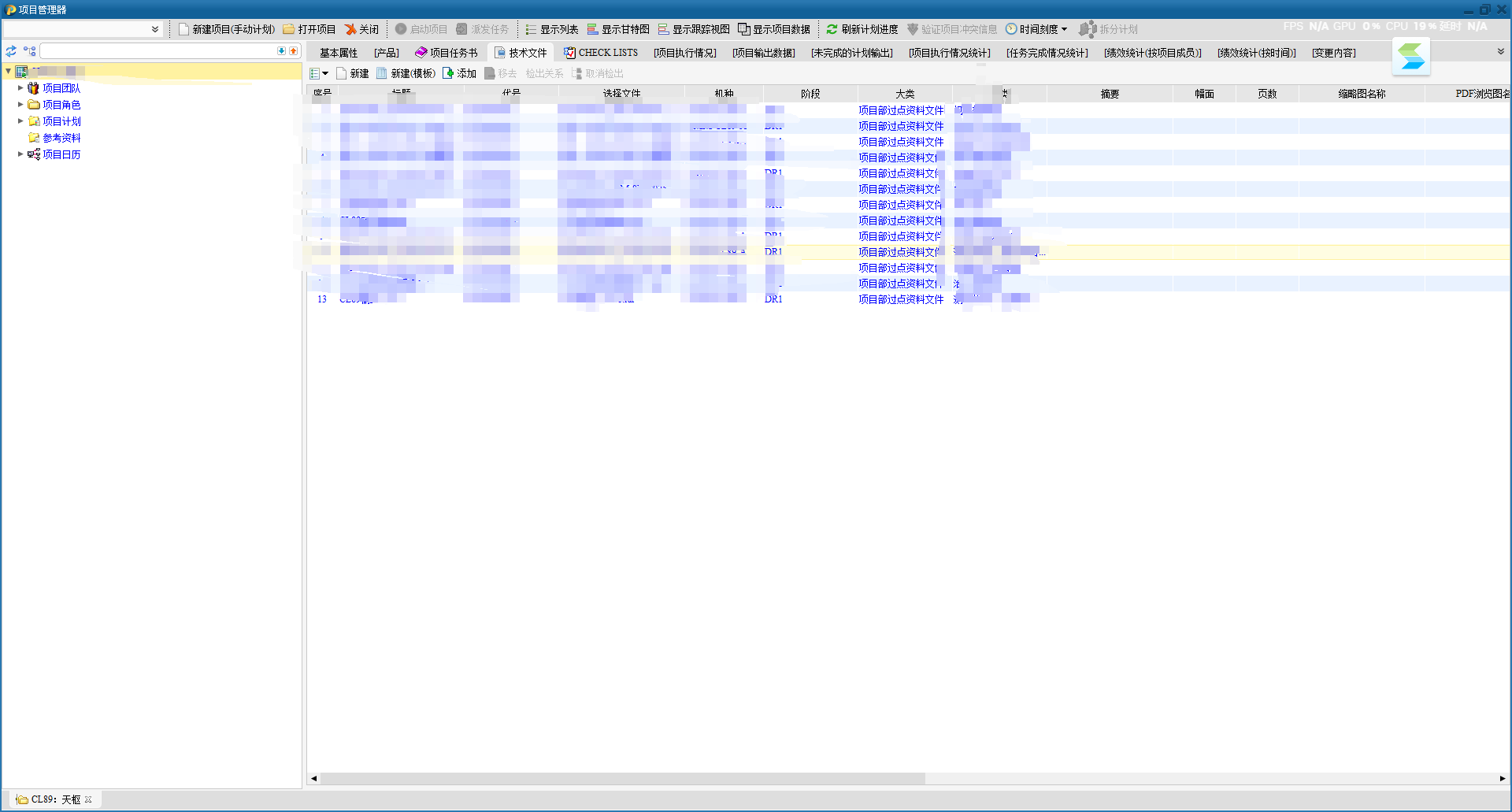Click the blue down-arrow icon in search box

point(281,51)
